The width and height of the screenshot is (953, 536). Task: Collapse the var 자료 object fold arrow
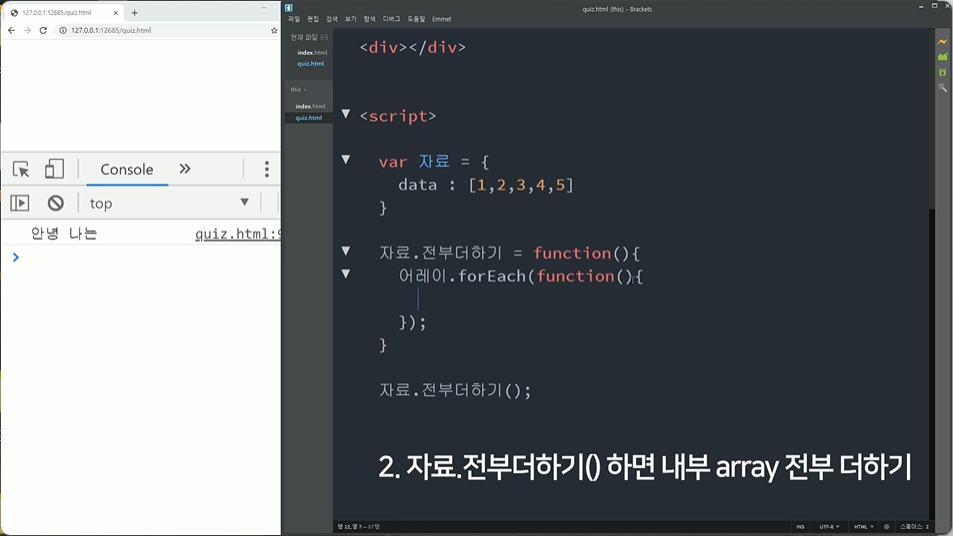pyautogui.click(x=346, y=159)
